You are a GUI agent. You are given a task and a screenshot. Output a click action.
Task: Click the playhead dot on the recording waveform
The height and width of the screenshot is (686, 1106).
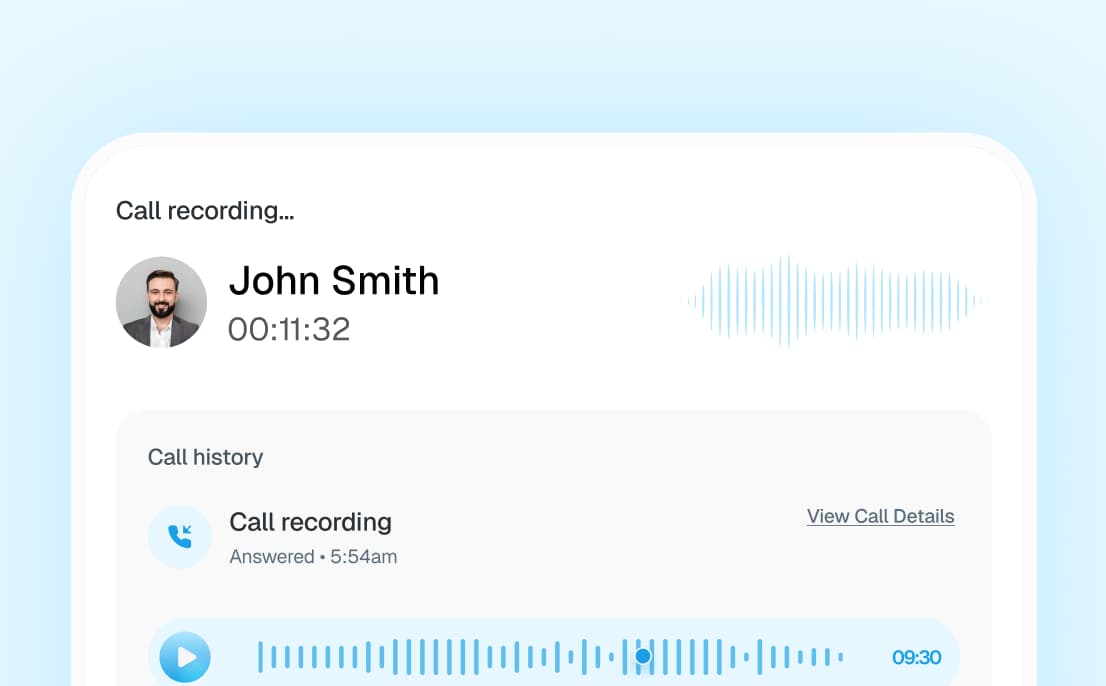click(x=643, y=656)
